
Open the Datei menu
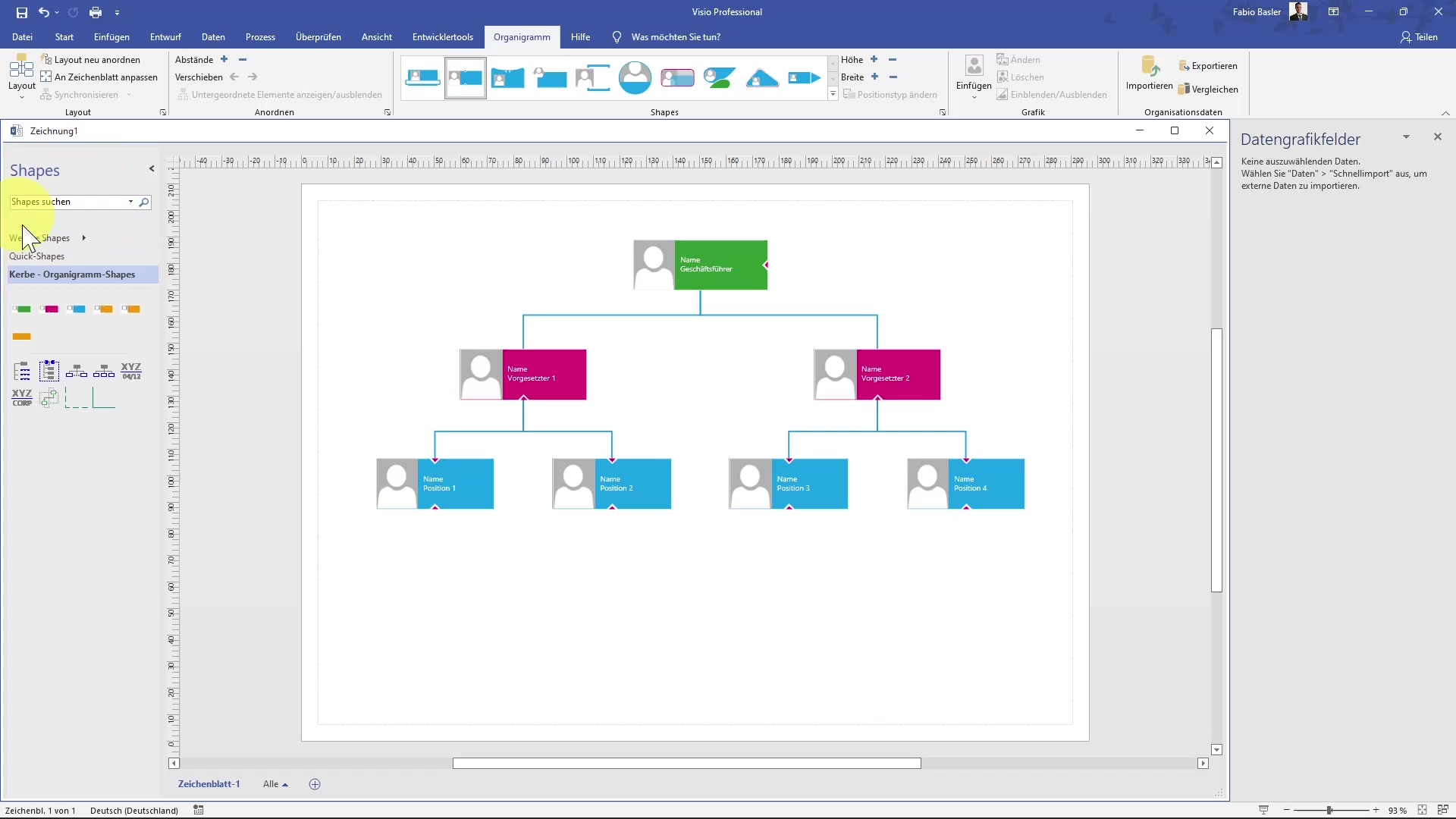point(22,37)
